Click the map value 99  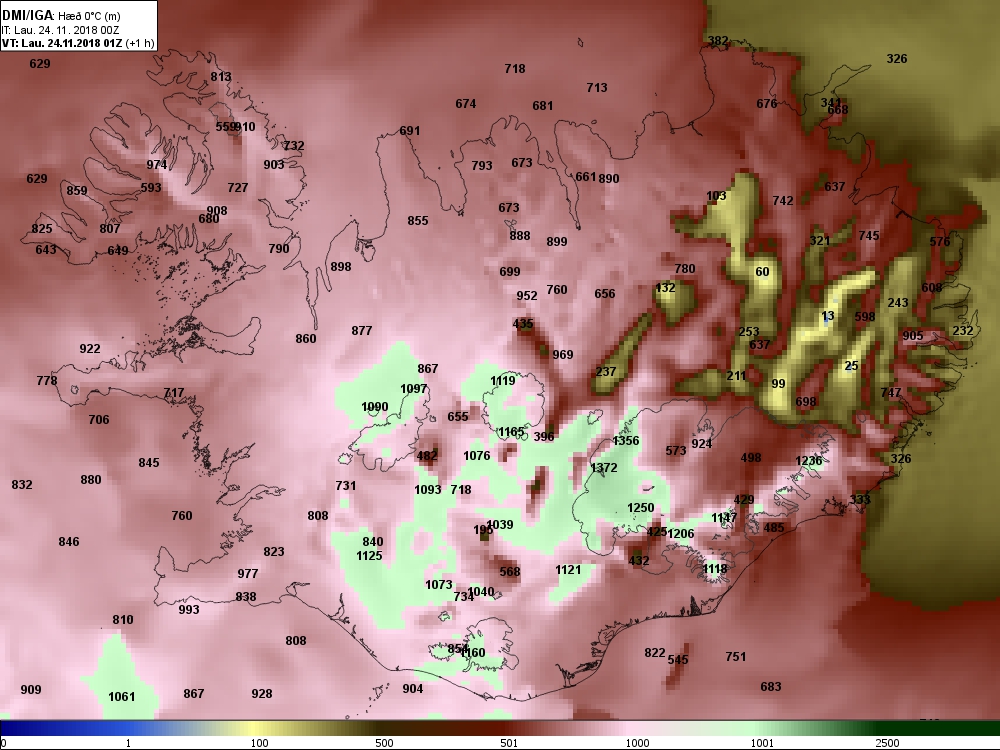point(779,384)
